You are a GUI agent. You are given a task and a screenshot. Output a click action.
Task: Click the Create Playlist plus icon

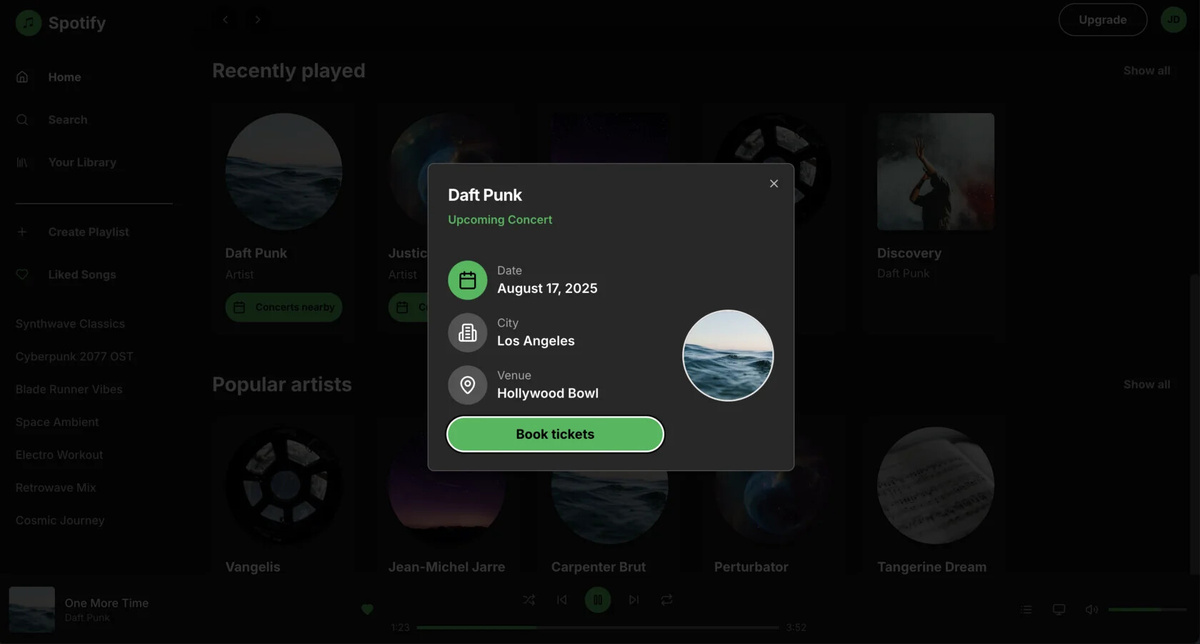pos(22,232)
